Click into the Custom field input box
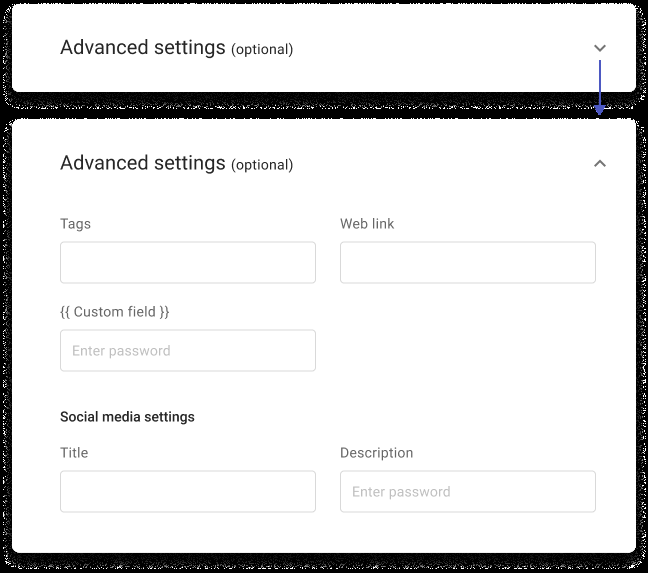The width and height of the screenshot is (648, 573). click(188, 350)
